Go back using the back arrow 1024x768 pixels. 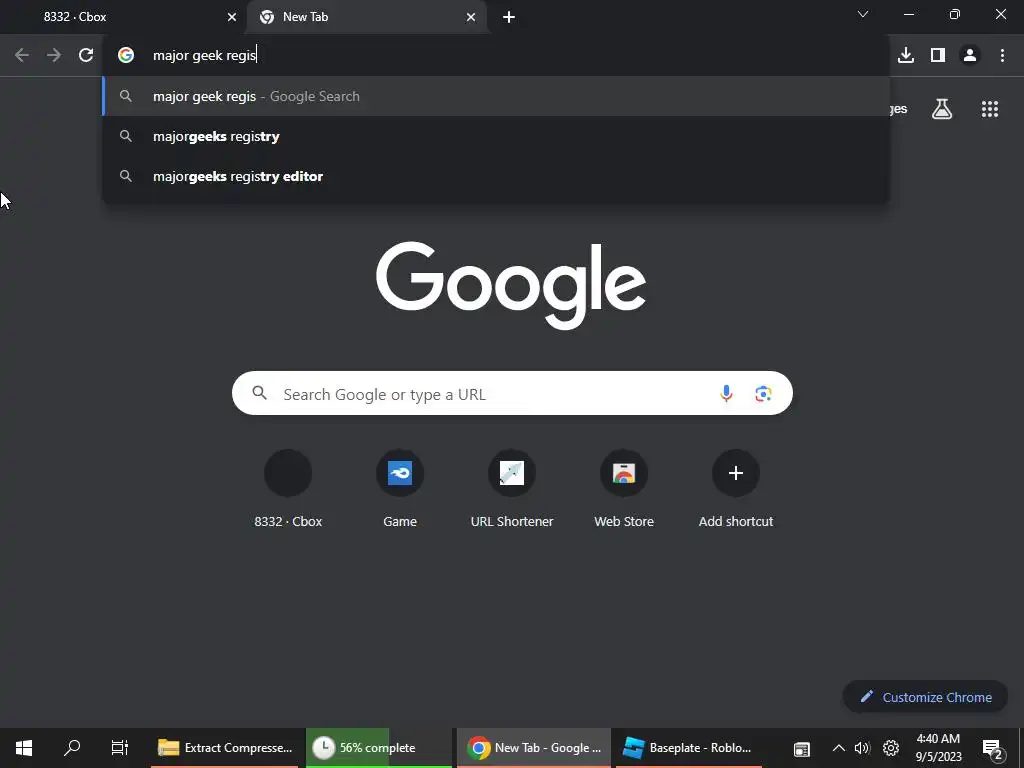[x=22, y=55]
